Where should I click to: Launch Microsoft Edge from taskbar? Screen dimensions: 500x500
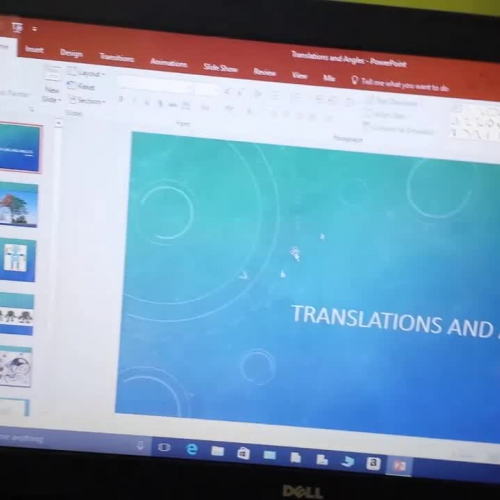point(192,449)
